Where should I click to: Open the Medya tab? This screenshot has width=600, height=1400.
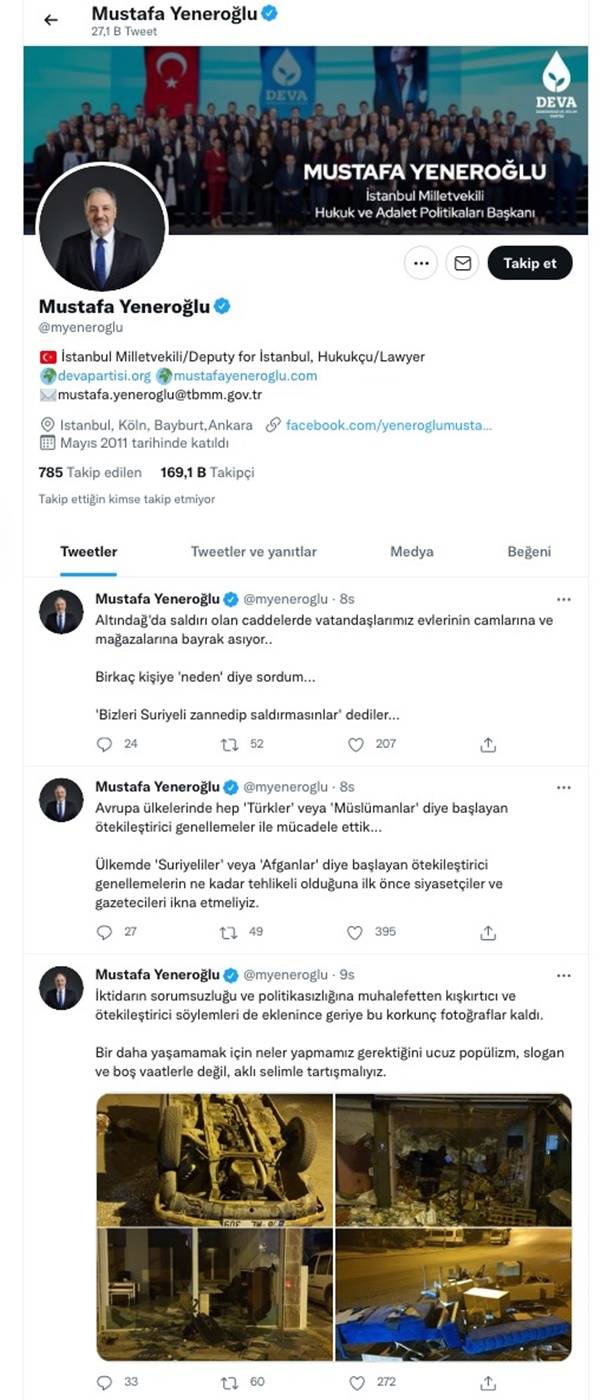pos(411,552)
